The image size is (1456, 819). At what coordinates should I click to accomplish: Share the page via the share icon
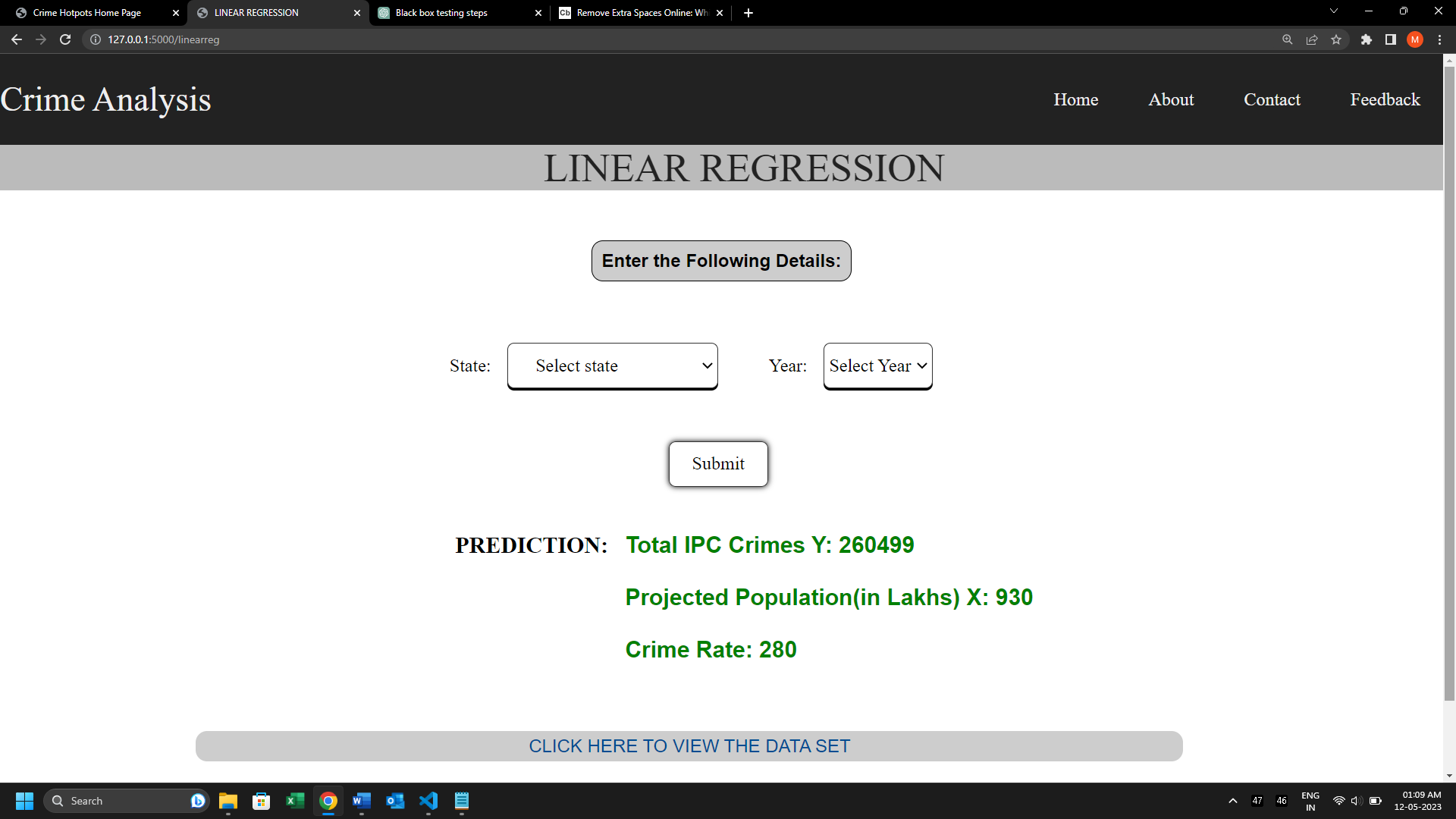pyautogui.click(x=1313, y=39)
